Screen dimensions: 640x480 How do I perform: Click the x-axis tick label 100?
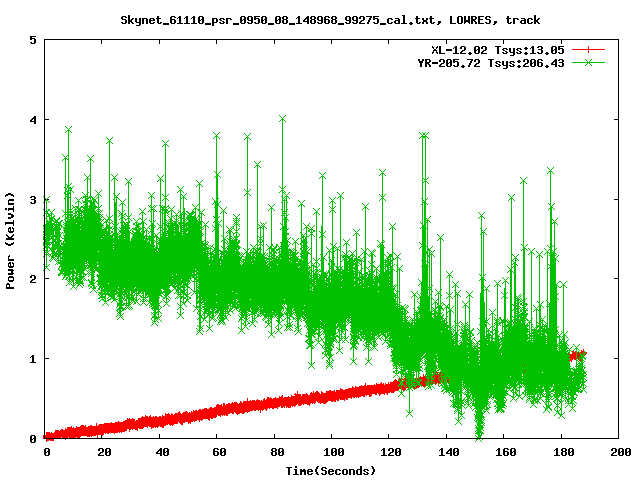coord(334,452)
